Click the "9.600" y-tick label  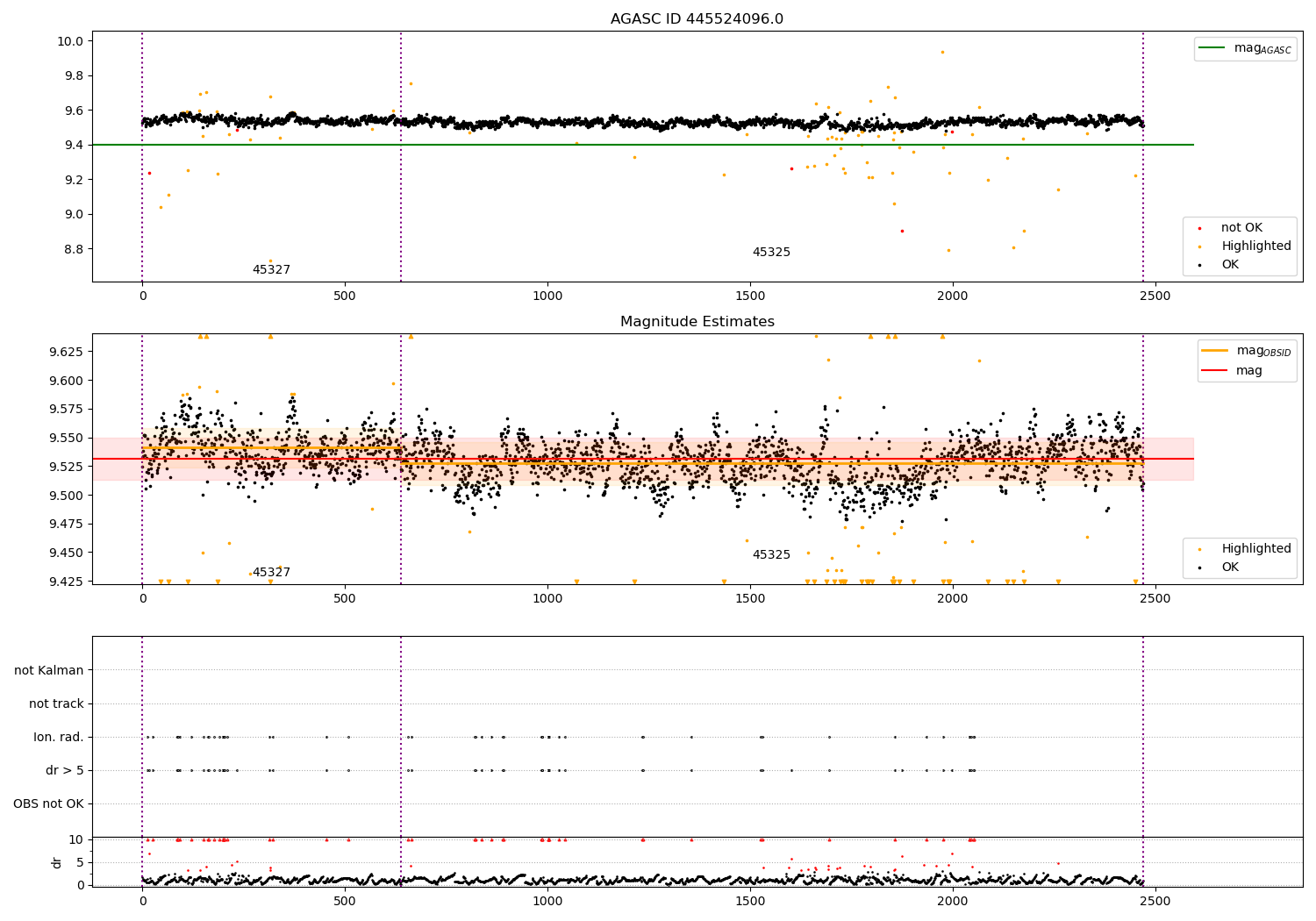tap(67, 381)
